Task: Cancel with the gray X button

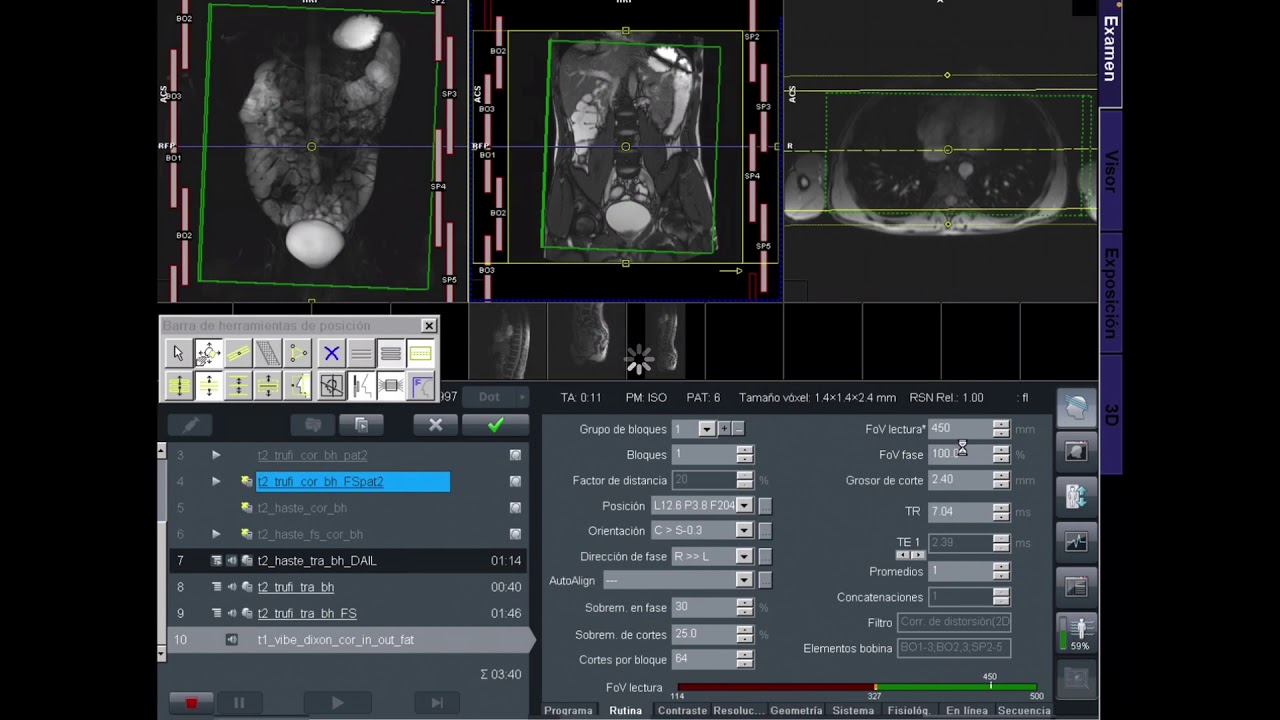Action: [436, 425]
